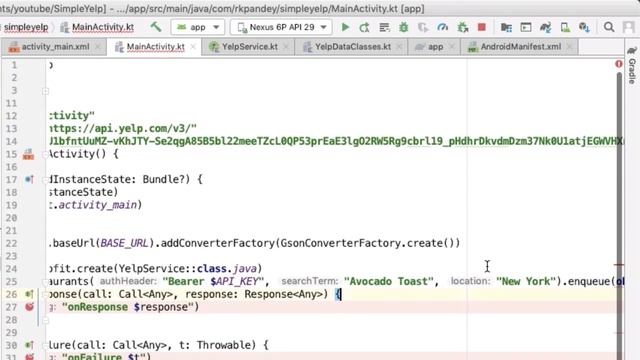The height and width of the screenshot is (360, 640).
Task: Select the MainActivity.kt editor tab
Action: [x=156, y=47]
